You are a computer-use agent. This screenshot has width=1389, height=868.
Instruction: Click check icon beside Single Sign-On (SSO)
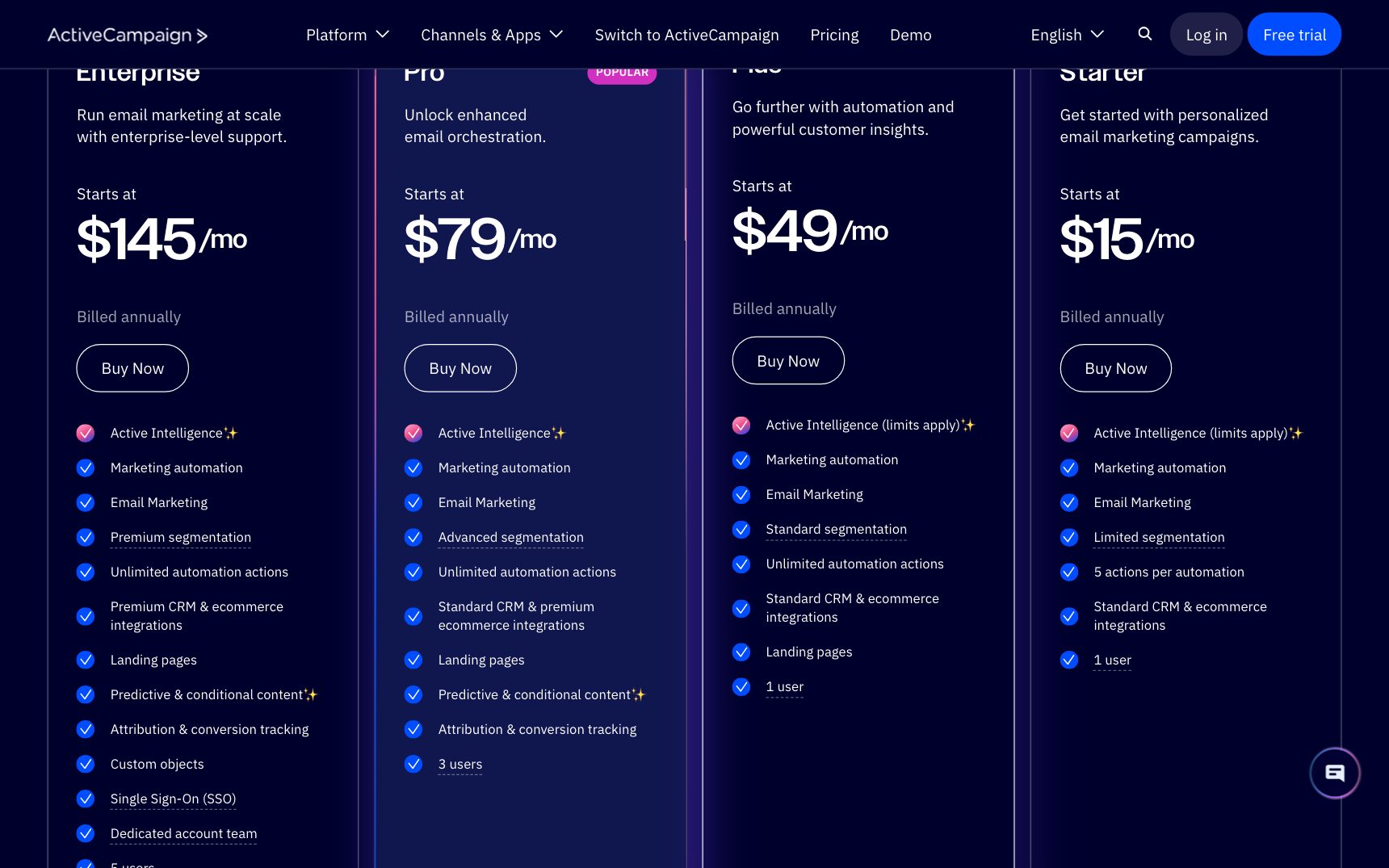86,799
